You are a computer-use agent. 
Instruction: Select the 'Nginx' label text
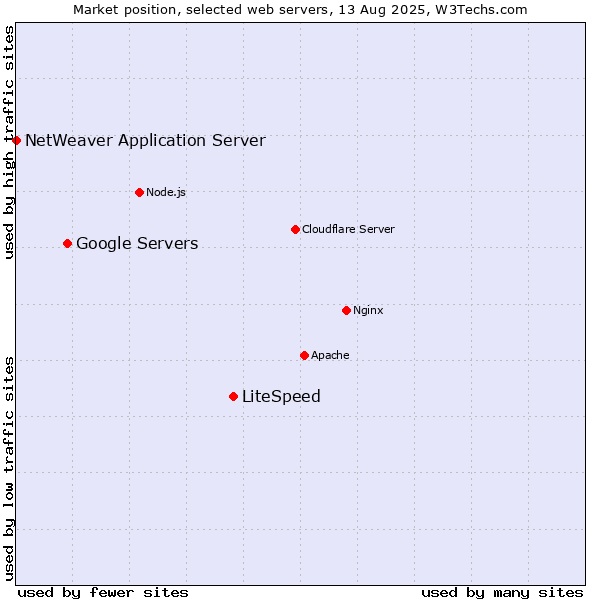[368, 310]
